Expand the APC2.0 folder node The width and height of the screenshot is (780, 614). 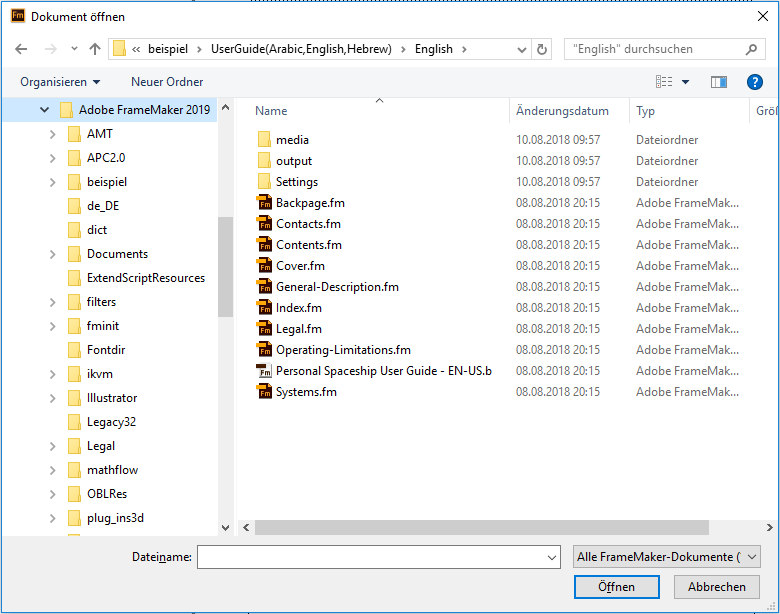pos(53,158)
